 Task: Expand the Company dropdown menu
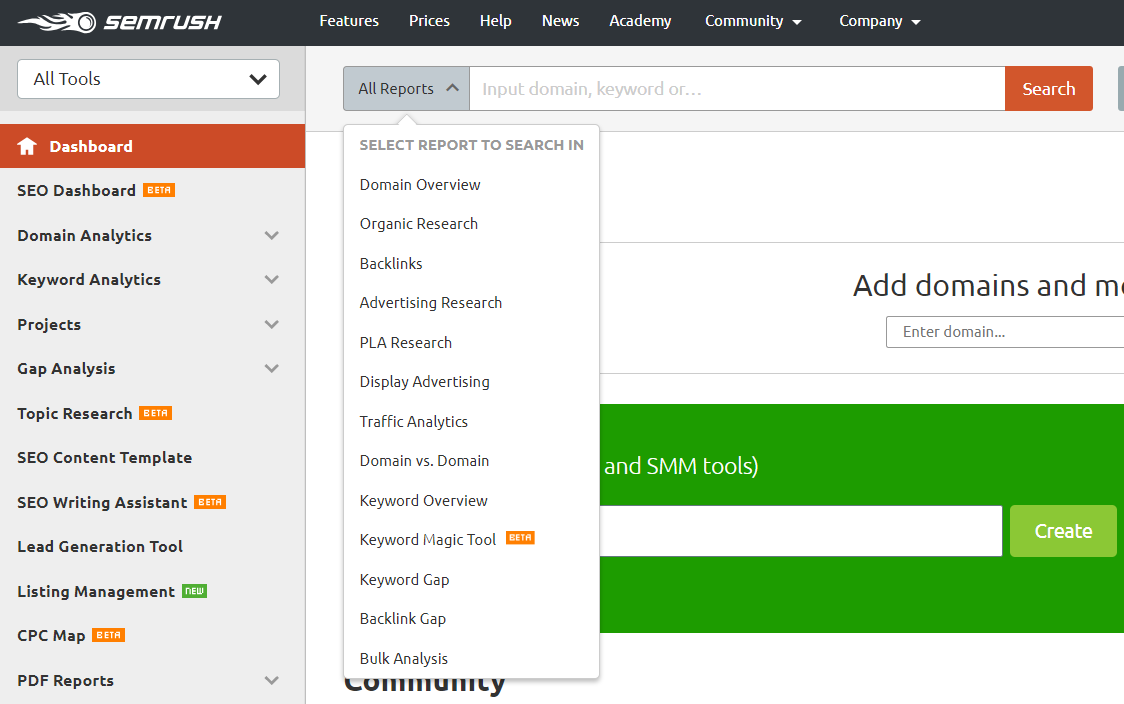(880, 21)
